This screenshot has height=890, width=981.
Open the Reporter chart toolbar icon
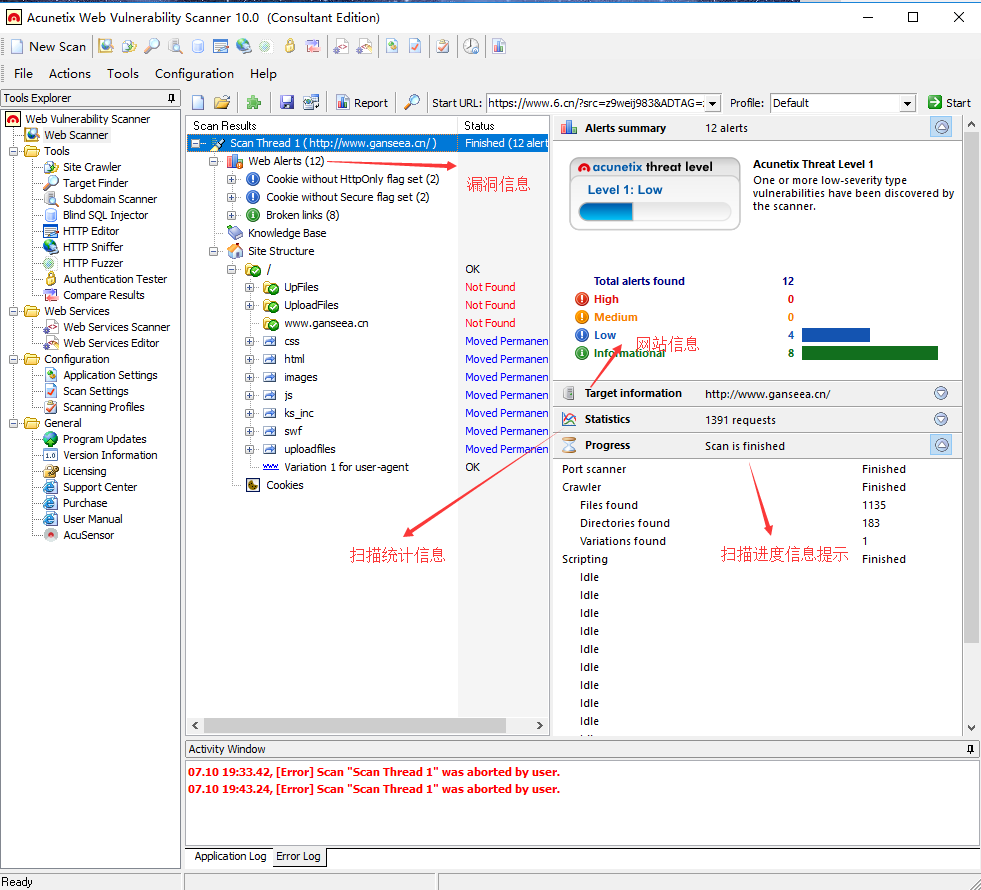[x=499, y=46]
